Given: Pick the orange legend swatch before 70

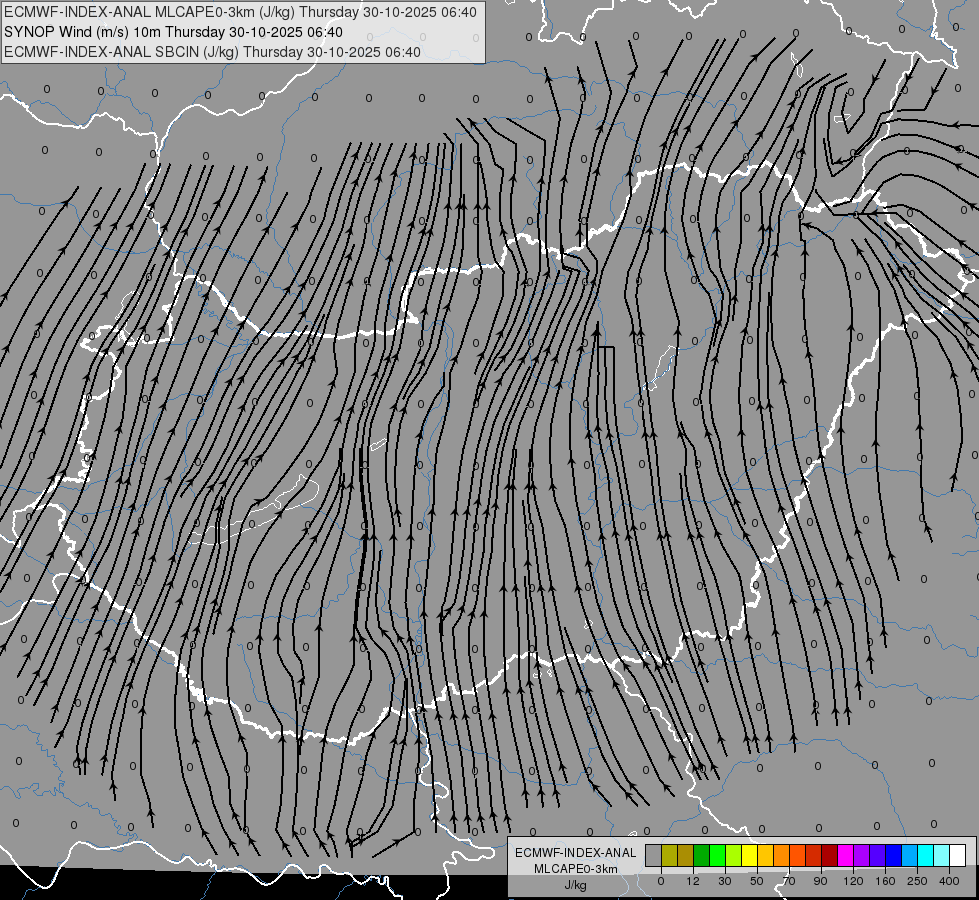Looking at the screenshot, I should click(x=782, y=856).
